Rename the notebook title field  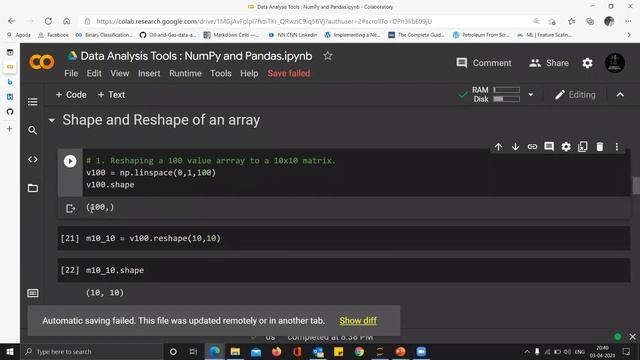196,56
